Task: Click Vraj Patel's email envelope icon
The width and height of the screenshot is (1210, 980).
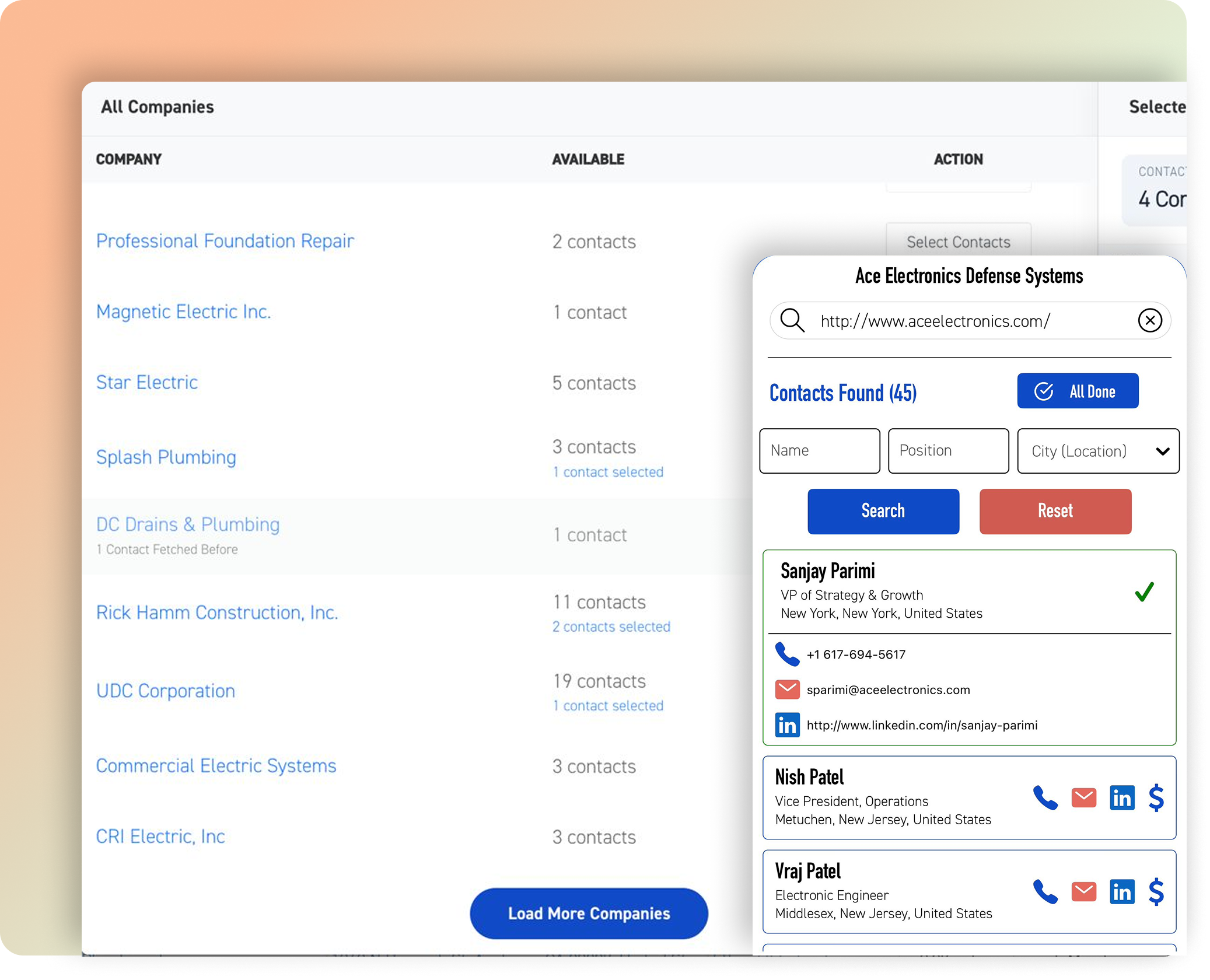Action: click(x=1083, y=891)
